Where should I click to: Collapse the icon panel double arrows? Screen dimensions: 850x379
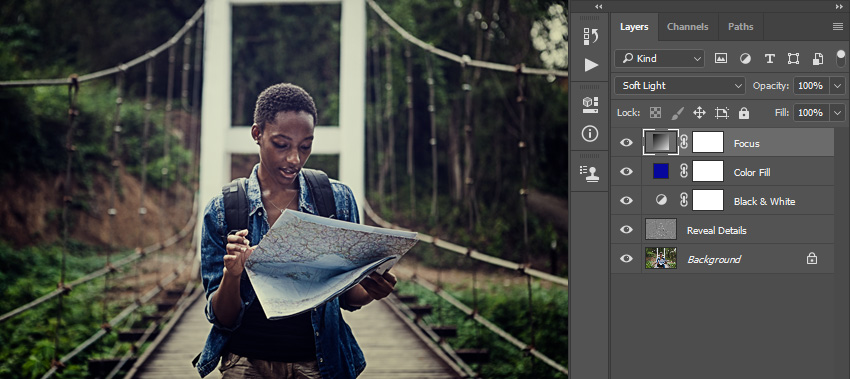598,7
